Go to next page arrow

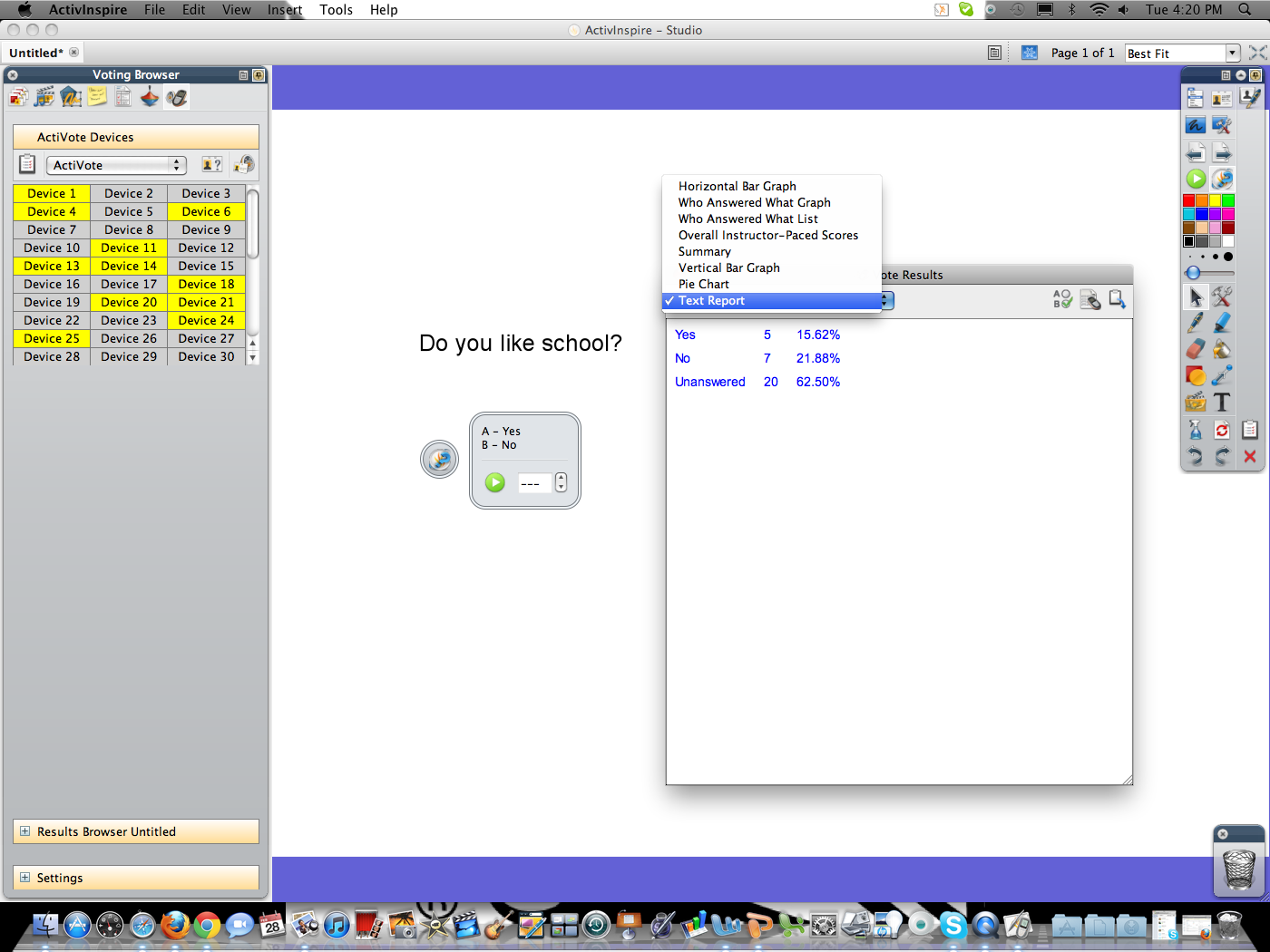click(1222, 152)
